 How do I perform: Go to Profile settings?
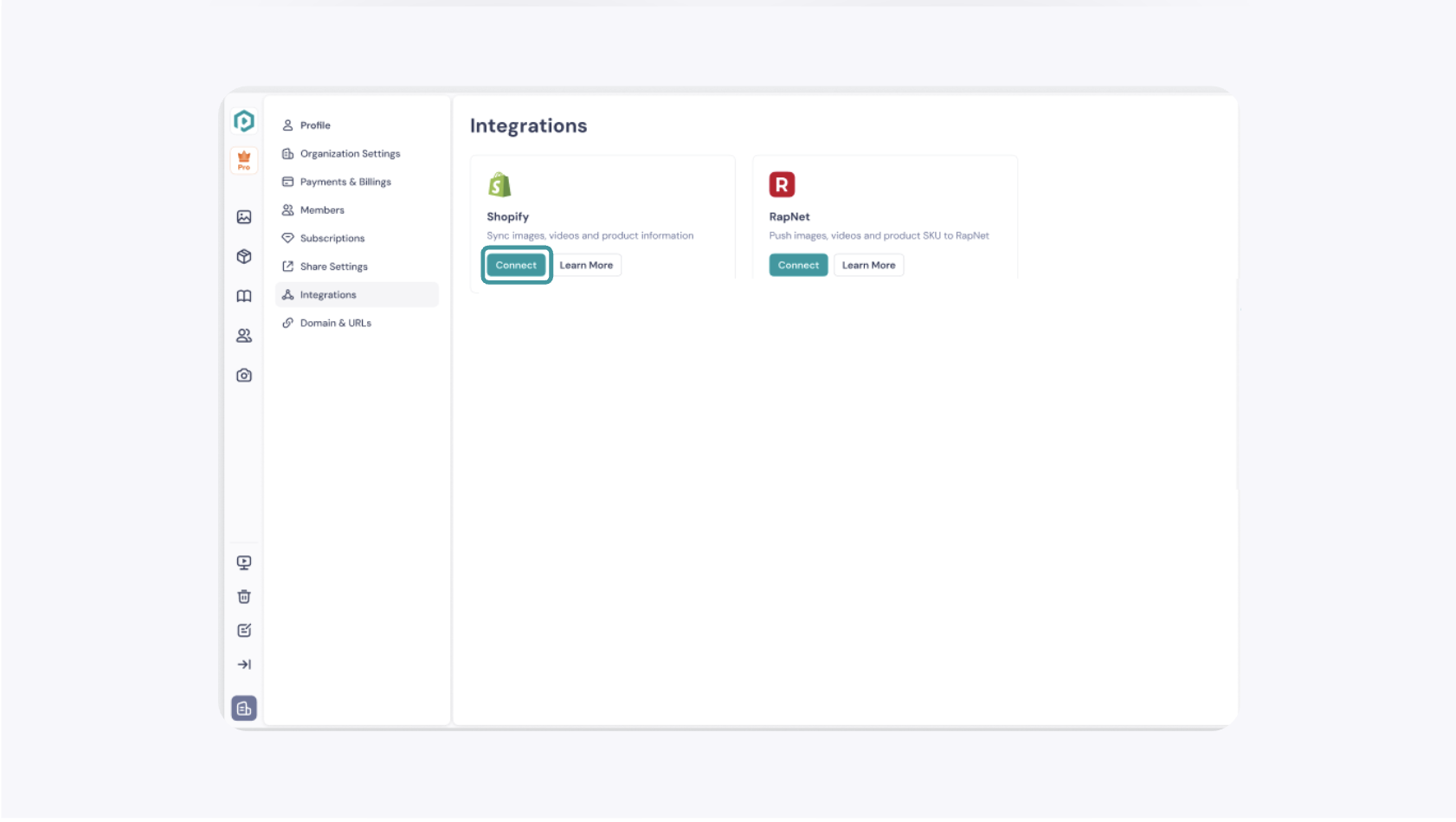[315, 125]
